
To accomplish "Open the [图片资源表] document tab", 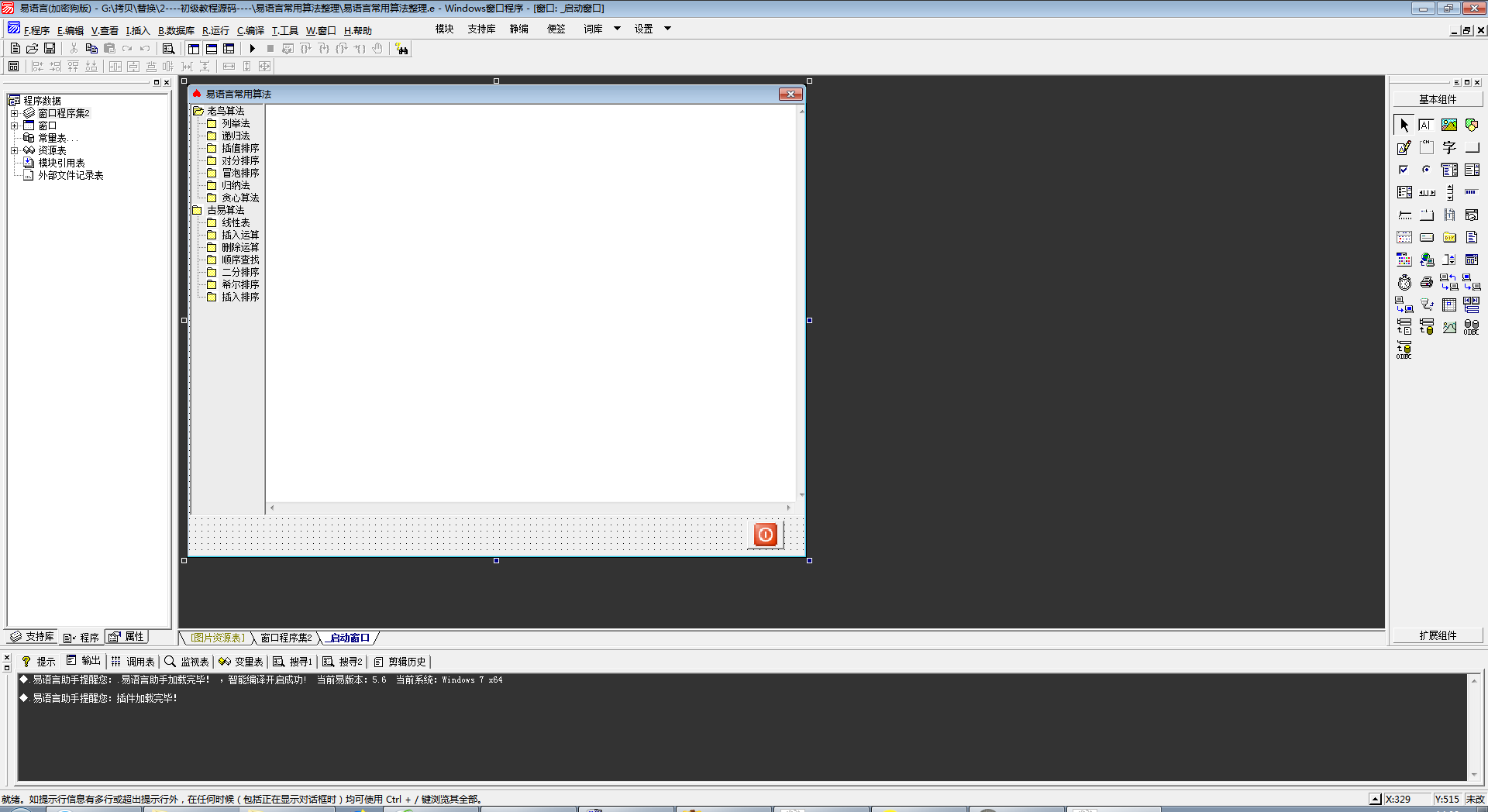I will click(x=218, y=638).
